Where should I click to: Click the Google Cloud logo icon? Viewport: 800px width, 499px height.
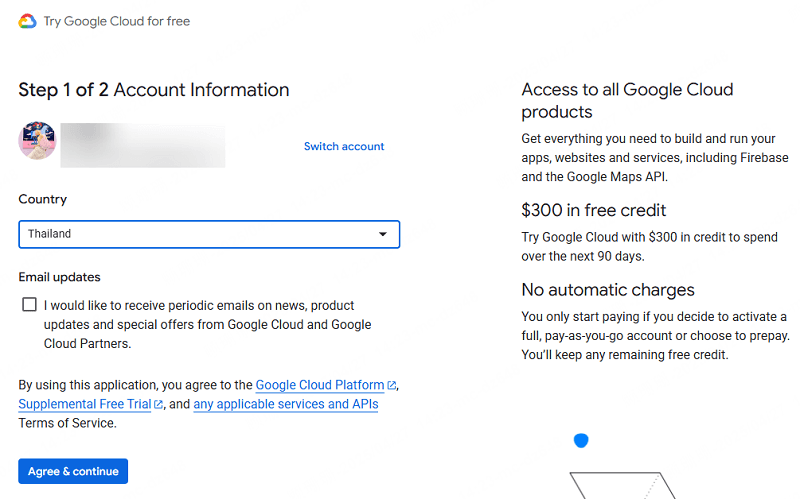coord(28,21)
